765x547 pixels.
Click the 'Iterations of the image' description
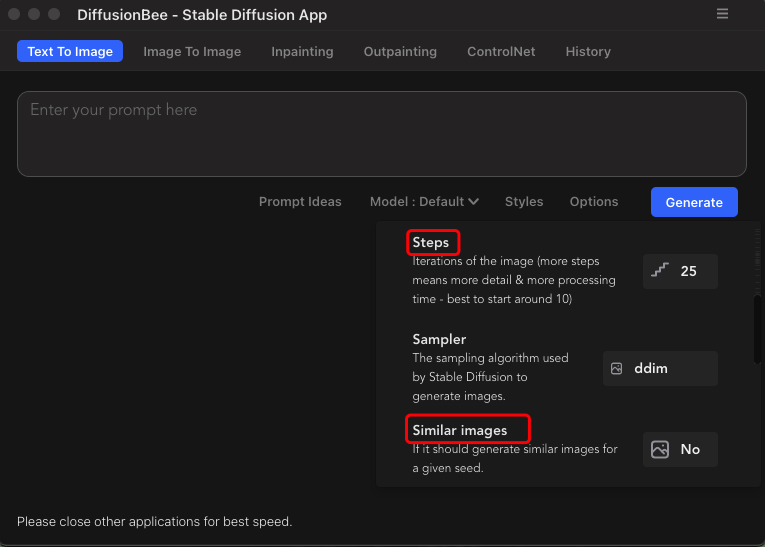pos(514,280)
